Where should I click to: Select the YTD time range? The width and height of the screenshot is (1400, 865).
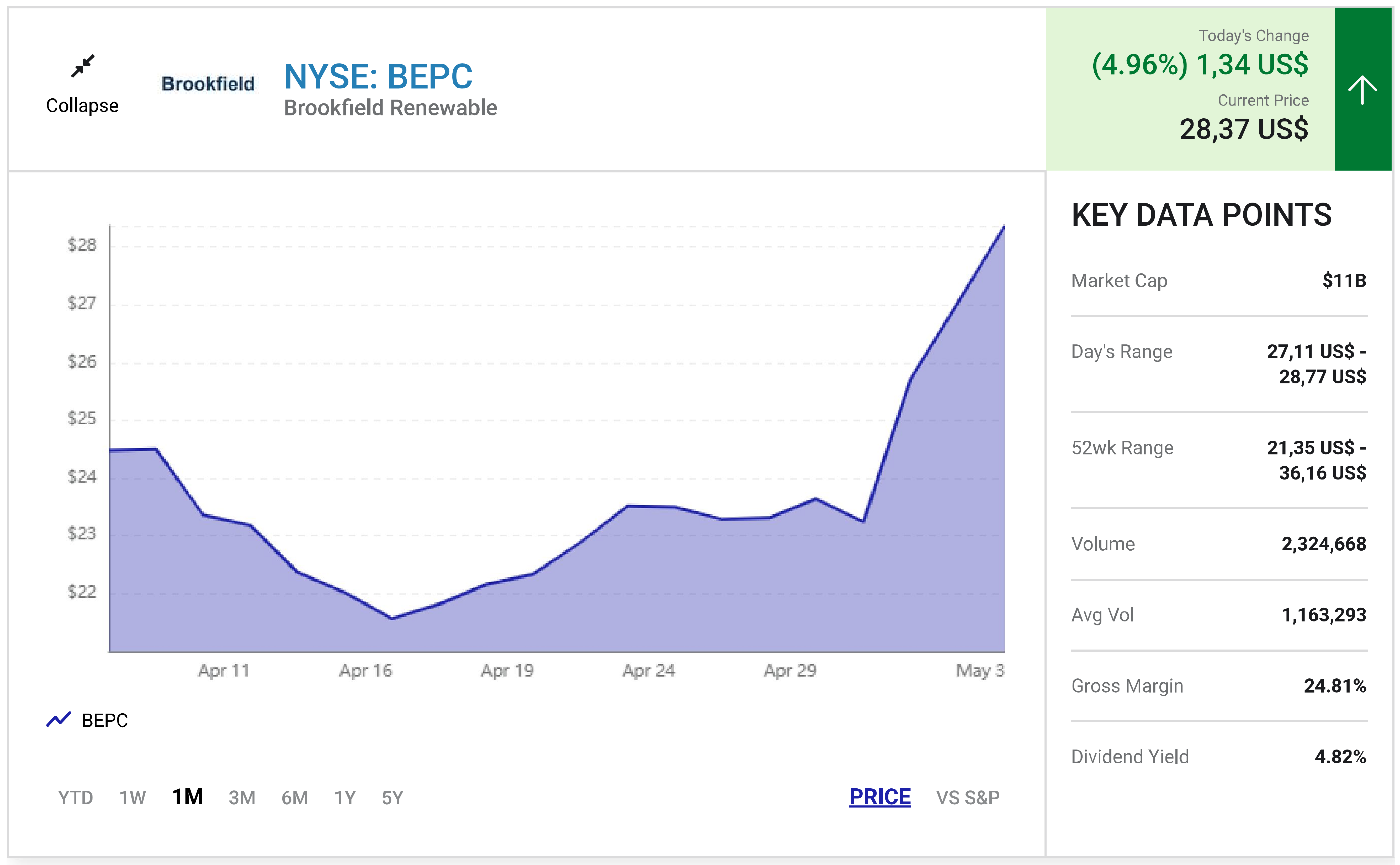click(76, 797)
